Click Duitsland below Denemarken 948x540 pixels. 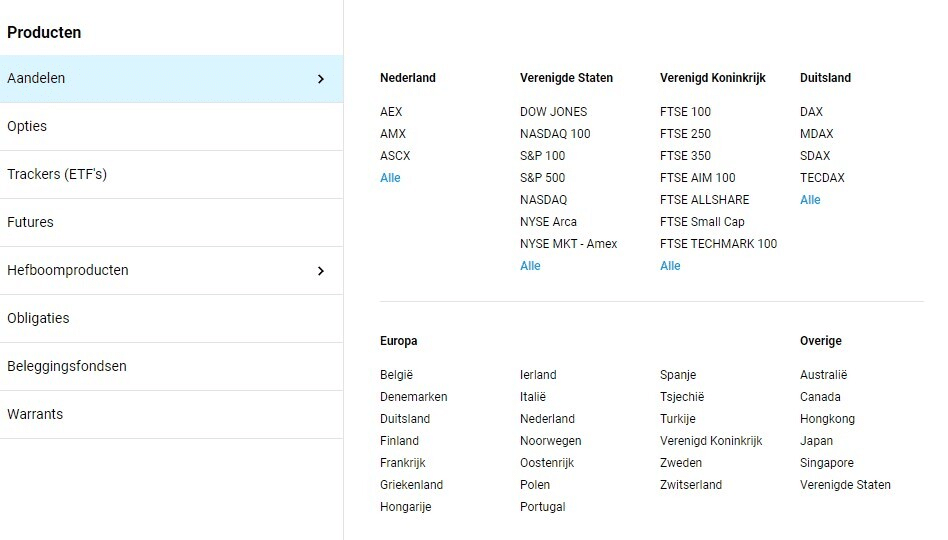point(404,418)
